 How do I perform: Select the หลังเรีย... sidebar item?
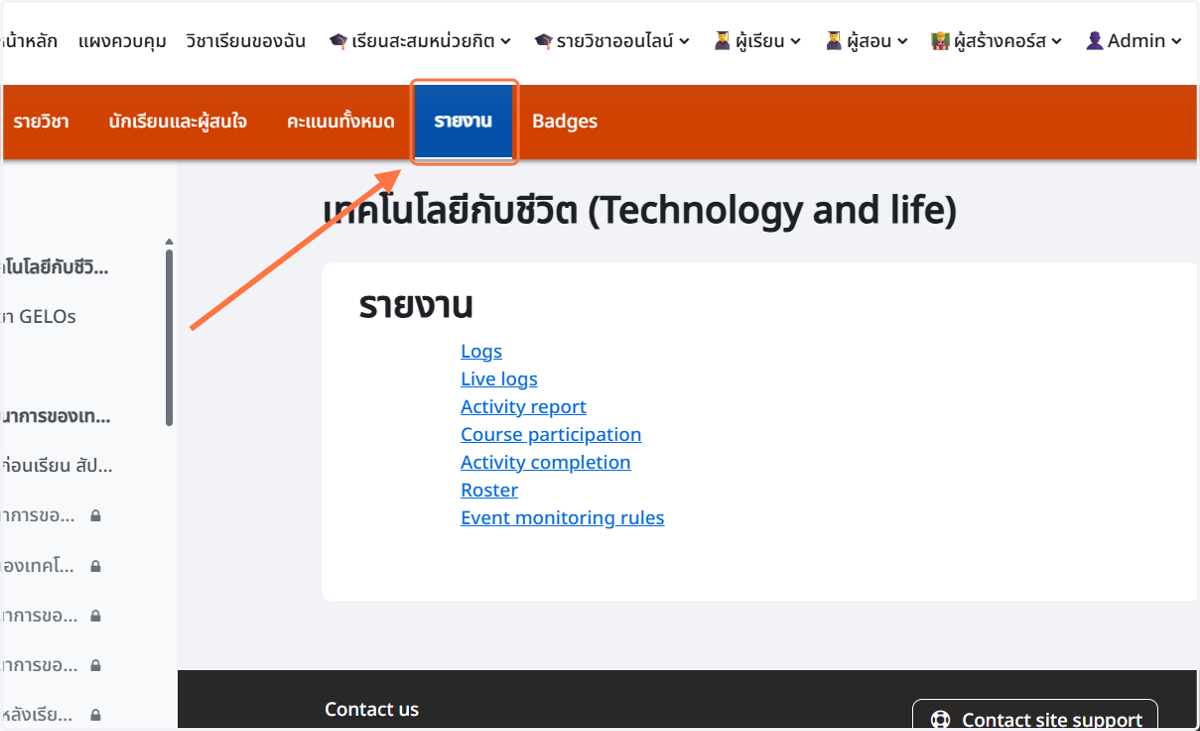click(x=38, y=715)
